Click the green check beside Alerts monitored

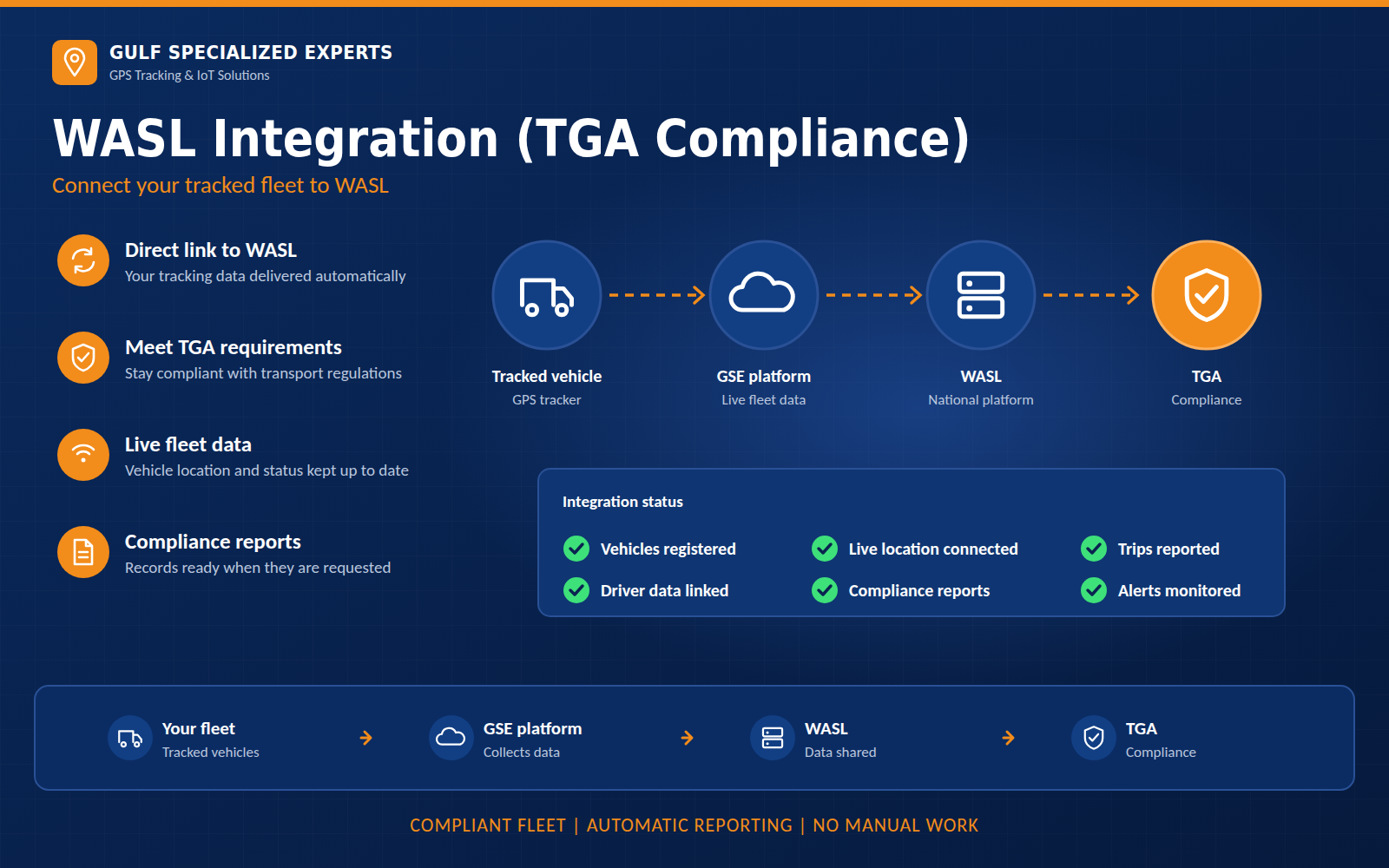tap(1094, 590)
